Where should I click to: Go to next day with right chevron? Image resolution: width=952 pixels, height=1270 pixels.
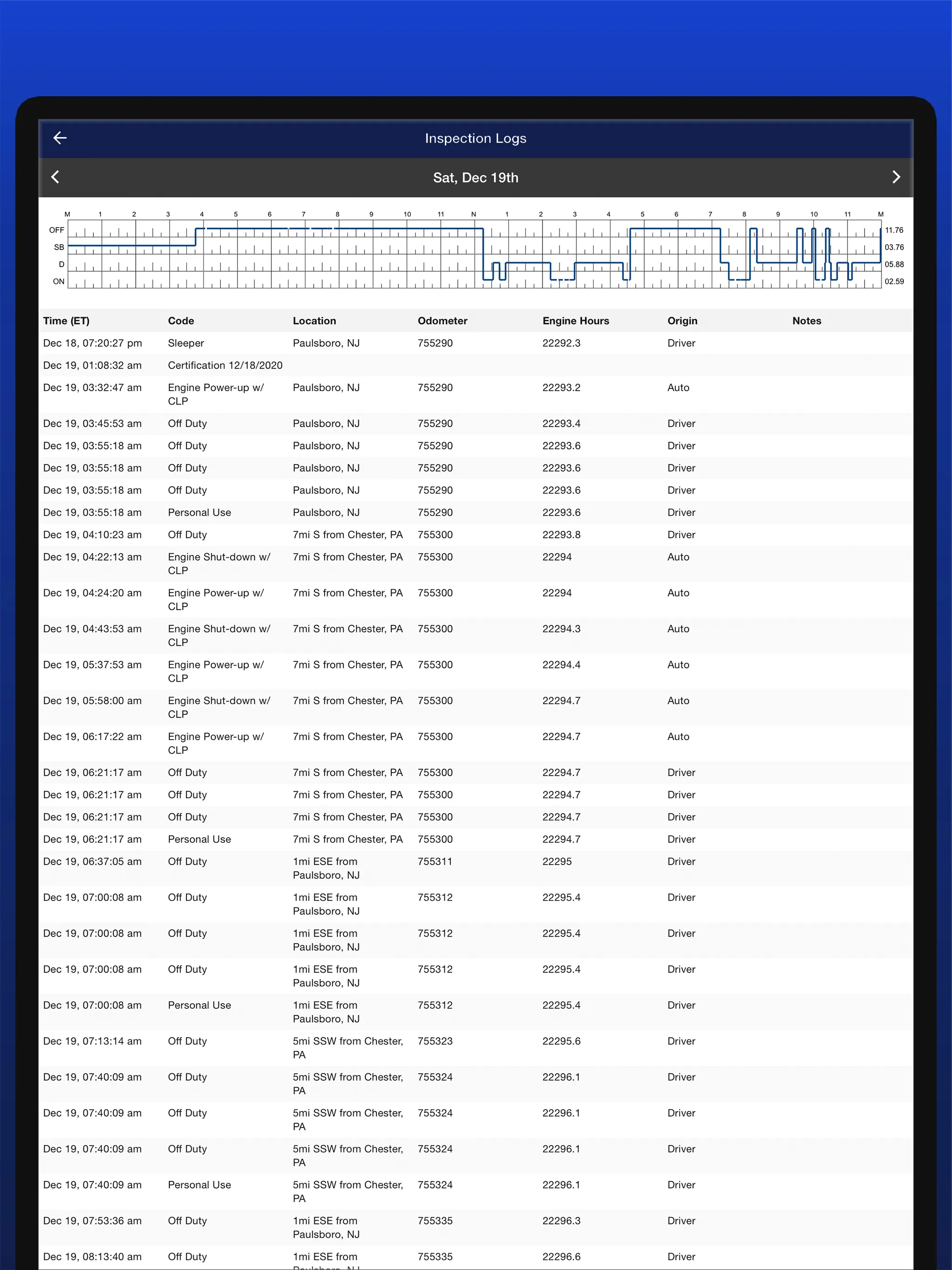tap(896, 177)
